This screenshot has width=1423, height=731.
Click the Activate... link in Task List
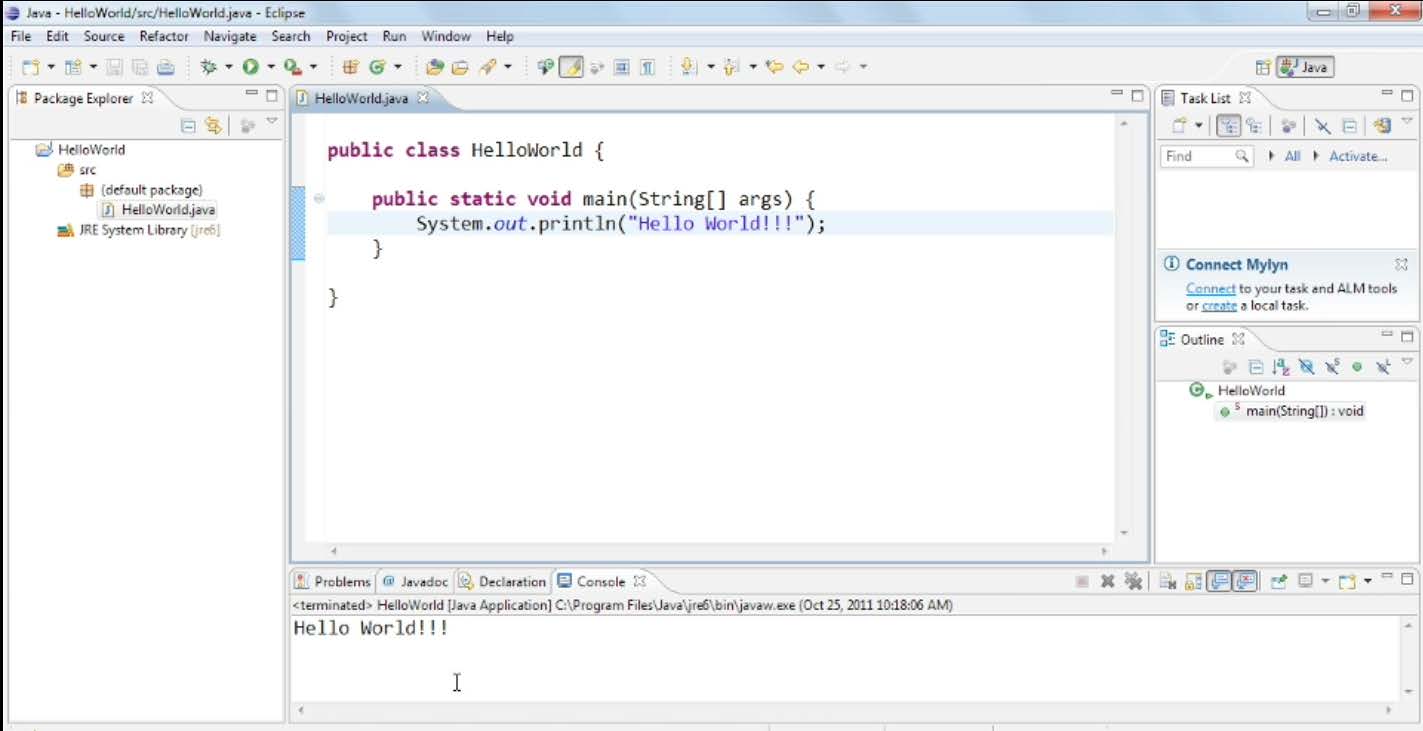tap(1358, 156)
